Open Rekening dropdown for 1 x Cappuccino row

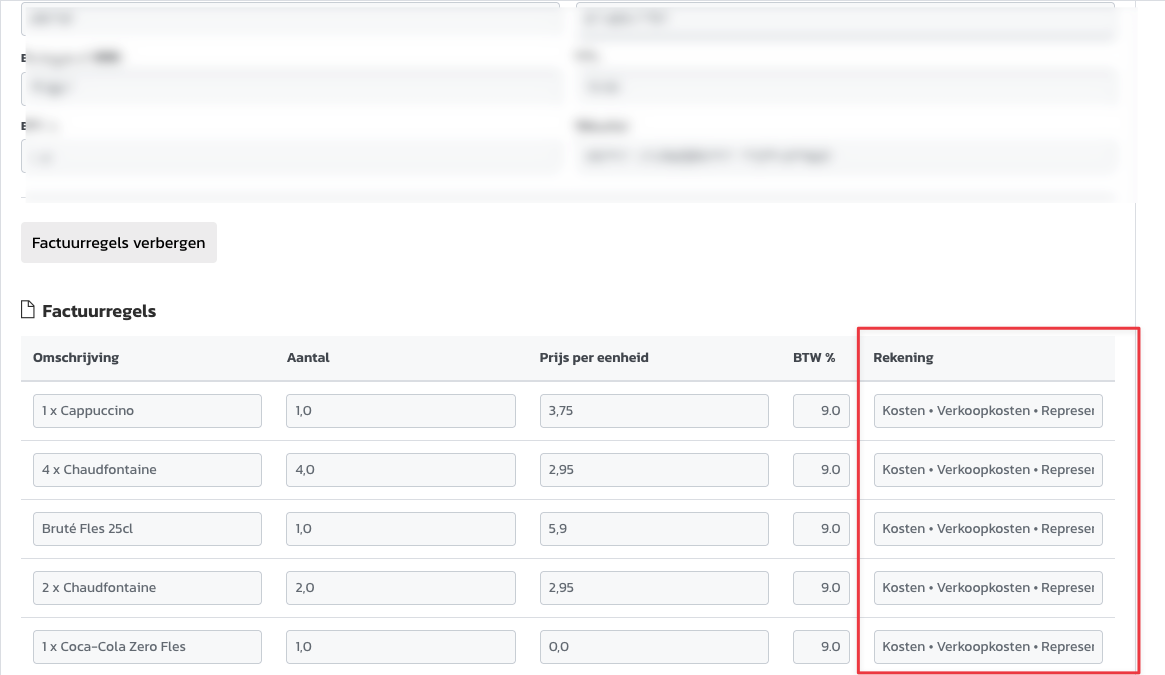tap(987, 411)
